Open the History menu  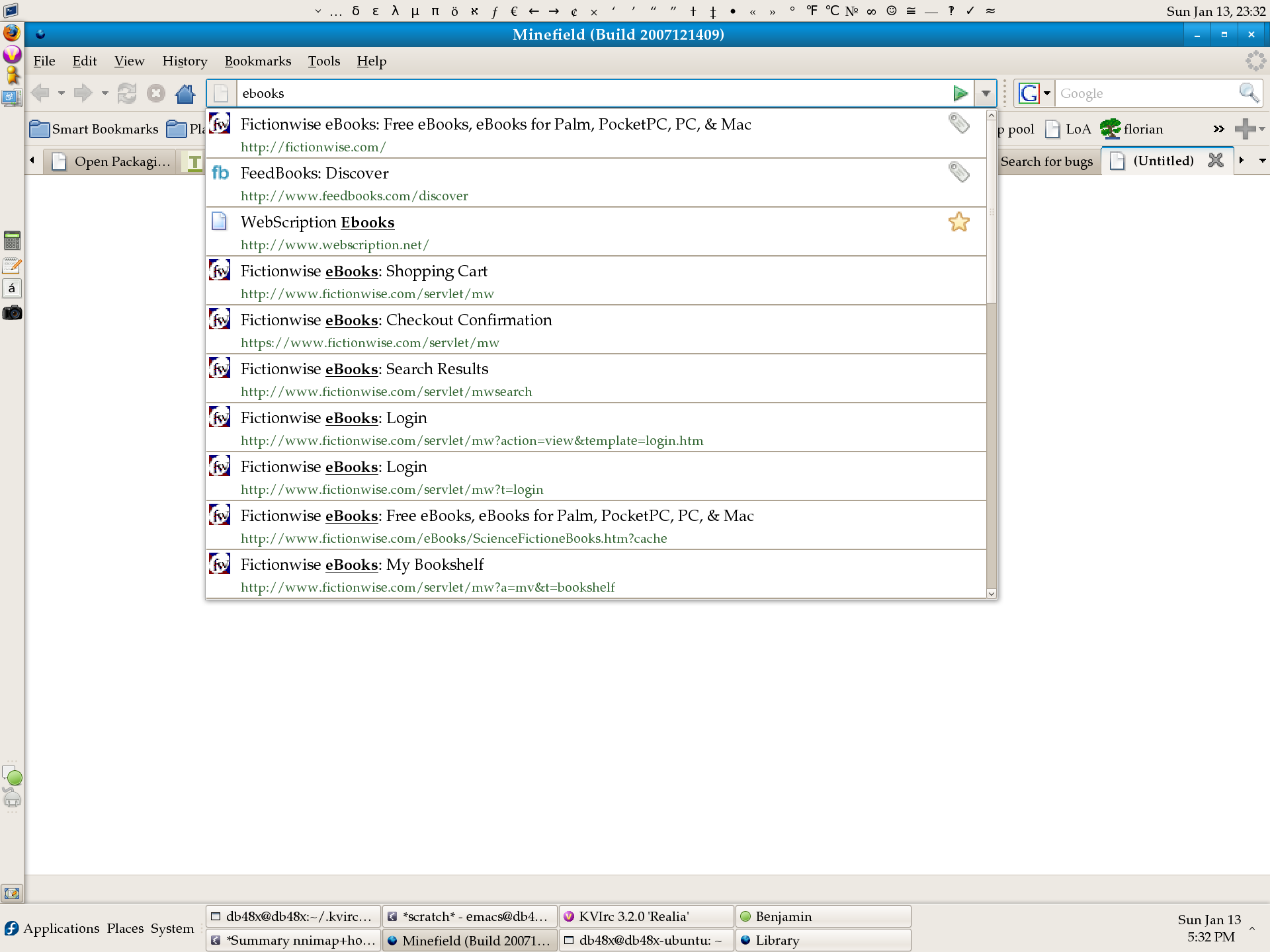point(185,61)
